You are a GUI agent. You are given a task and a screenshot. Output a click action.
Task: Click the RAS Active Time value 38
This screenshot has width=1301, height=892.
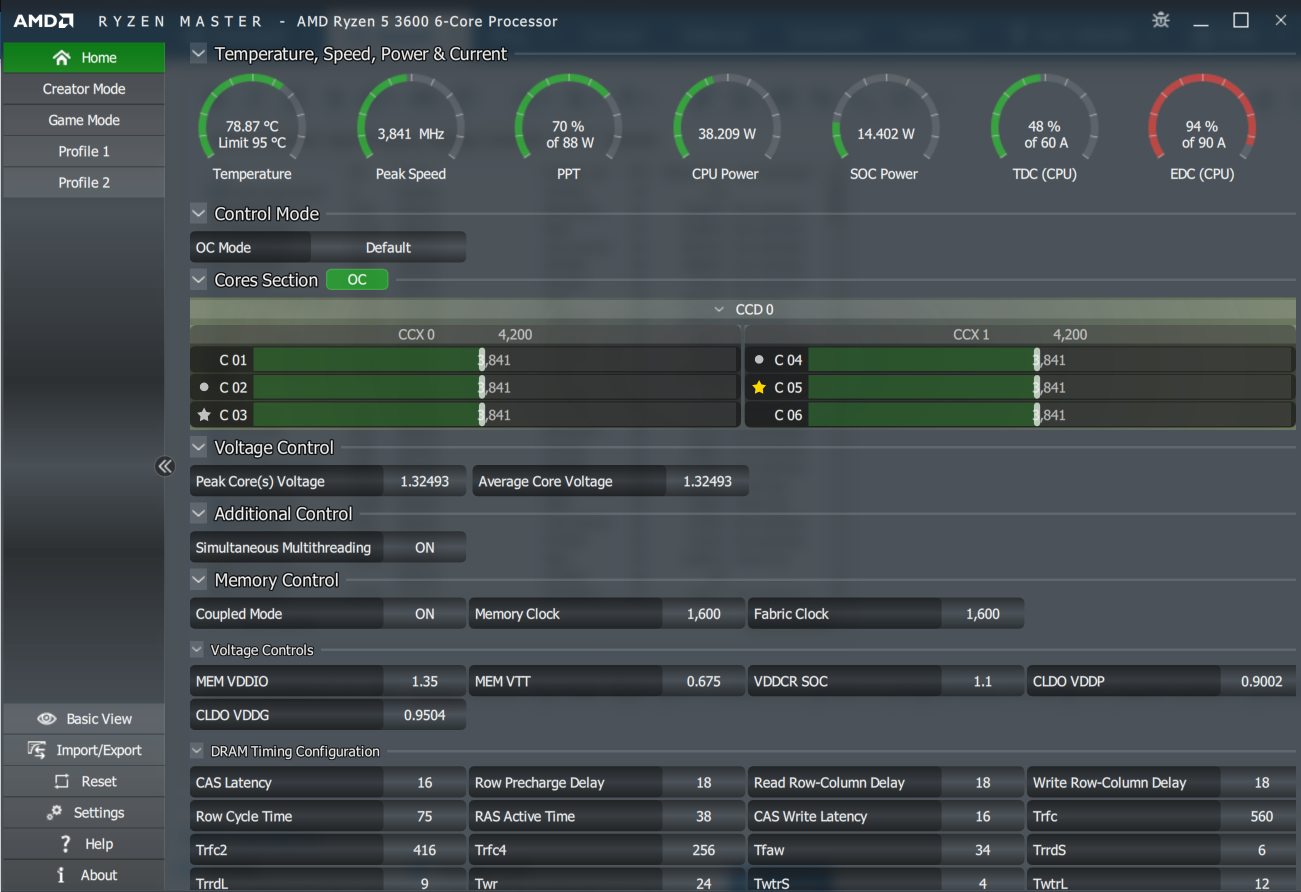coord(704,817)
